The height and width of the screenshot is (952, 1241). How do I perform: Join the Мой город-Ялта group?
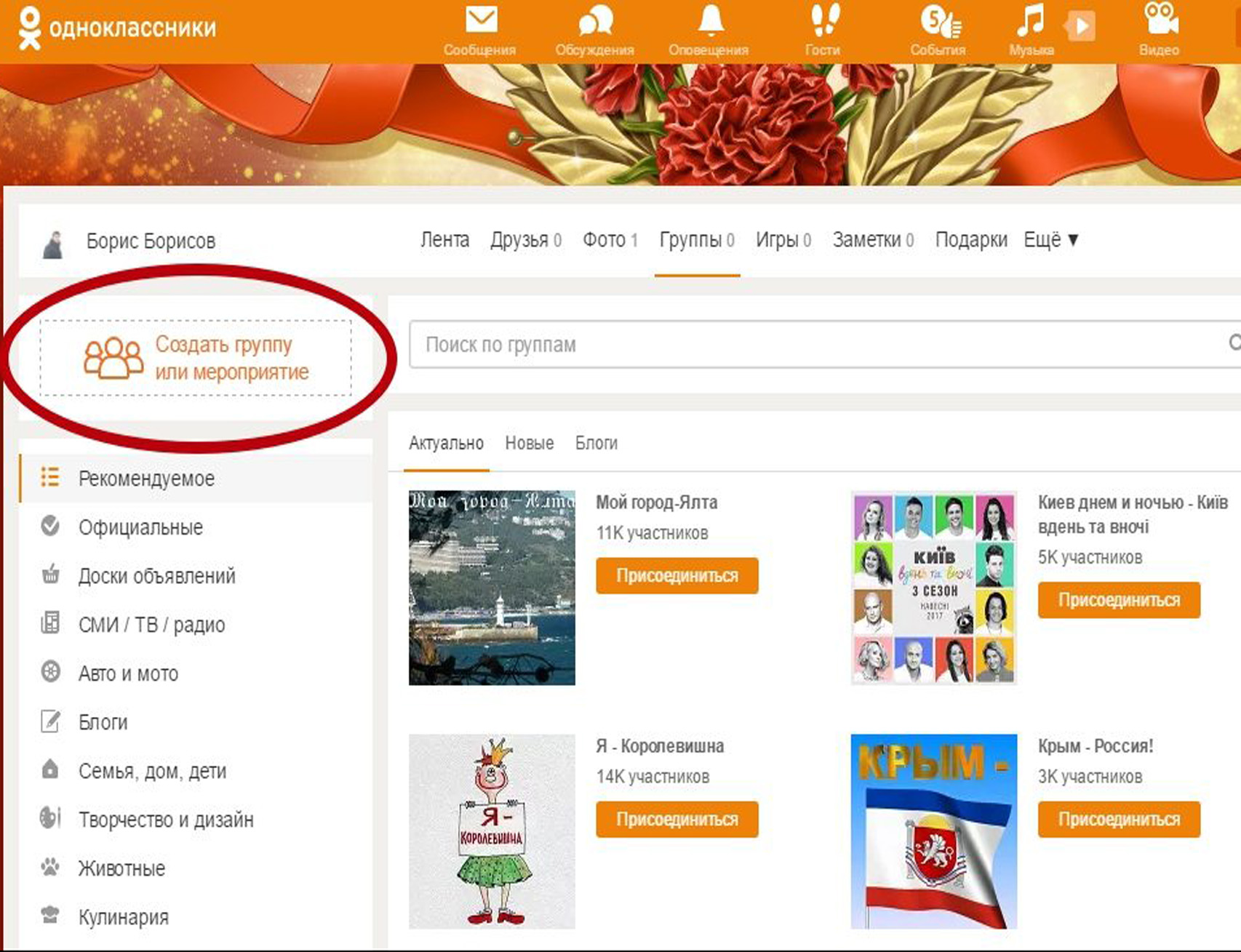tap(677, 576)
